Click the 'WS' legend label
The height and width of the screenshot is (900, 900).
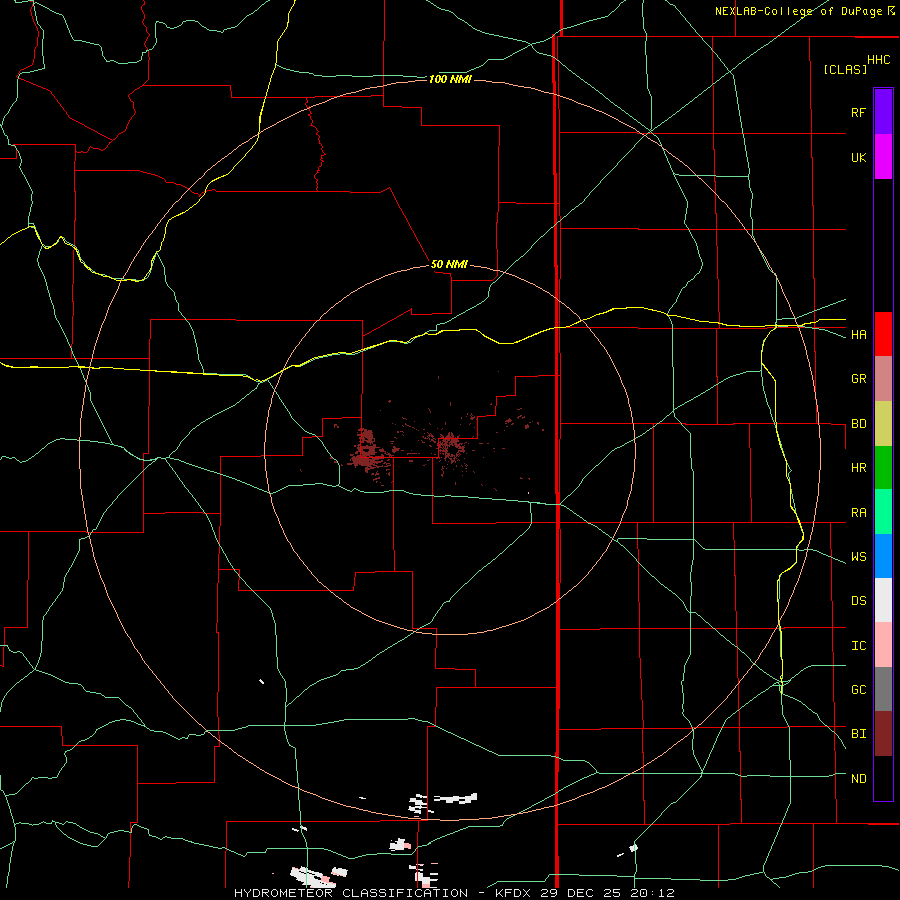click(858, 557)
